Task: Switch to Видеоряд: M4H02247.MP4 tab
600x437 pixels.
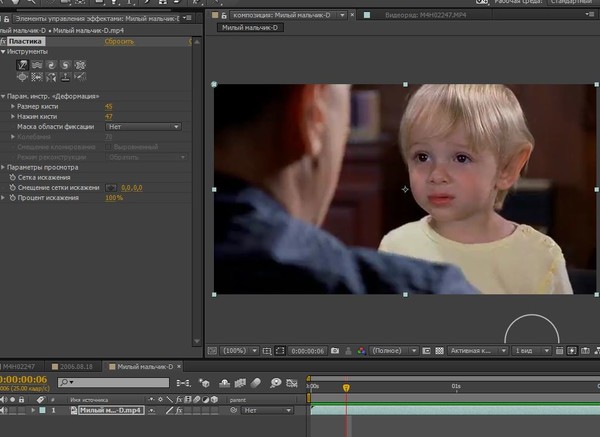Action: point(426,15)
